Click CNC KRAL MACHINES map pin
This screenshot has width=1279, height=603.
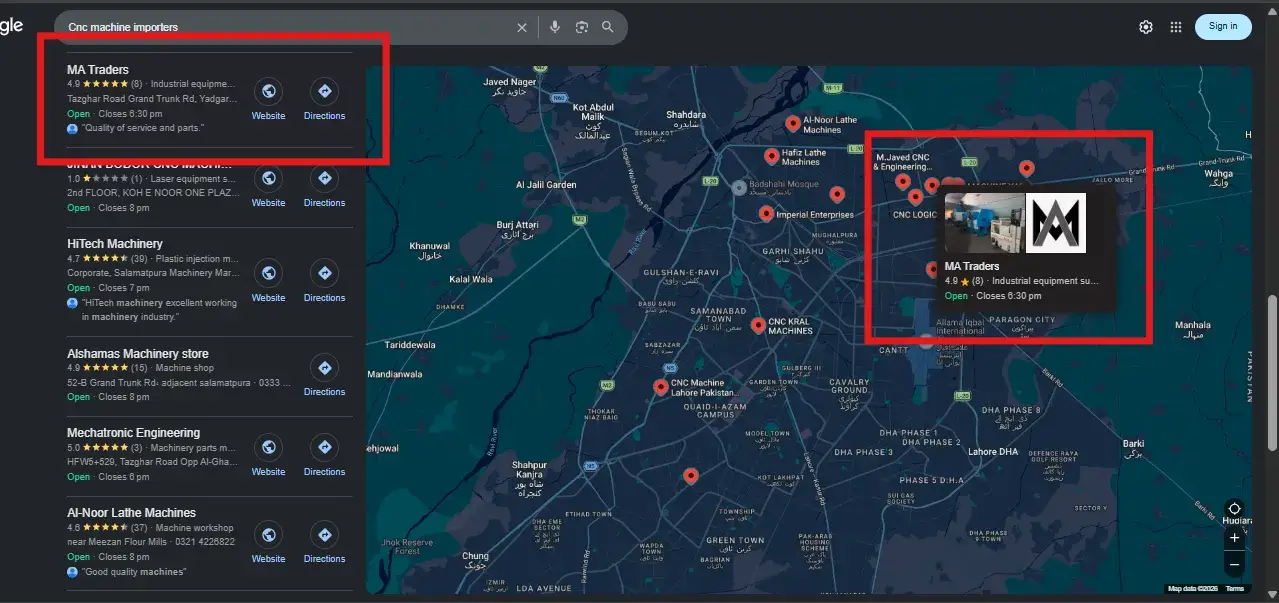[758, 325]
